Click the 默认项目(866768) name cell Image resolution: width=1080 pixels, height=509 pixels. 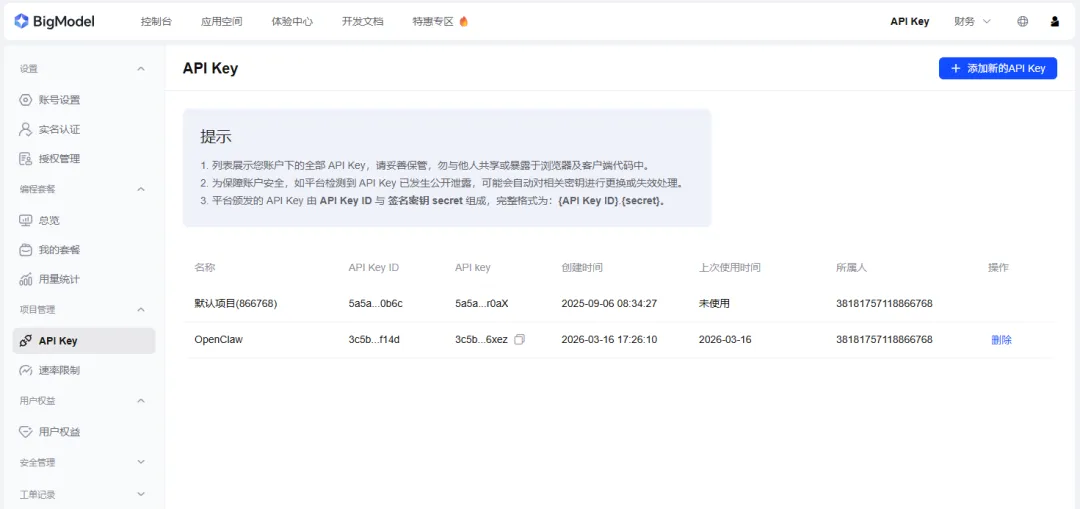point(236,303)
